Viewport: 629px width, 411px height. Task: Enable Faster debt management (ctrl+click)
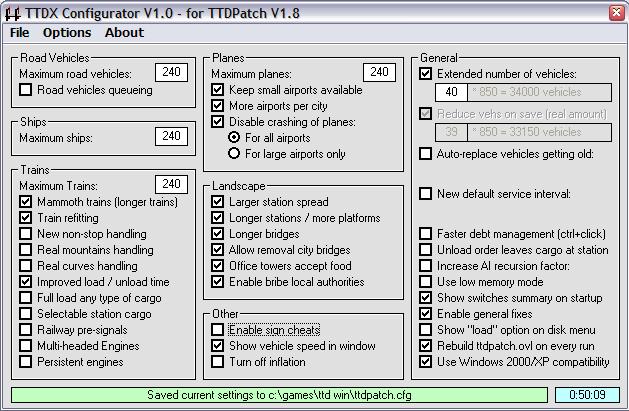pos(426,233)
